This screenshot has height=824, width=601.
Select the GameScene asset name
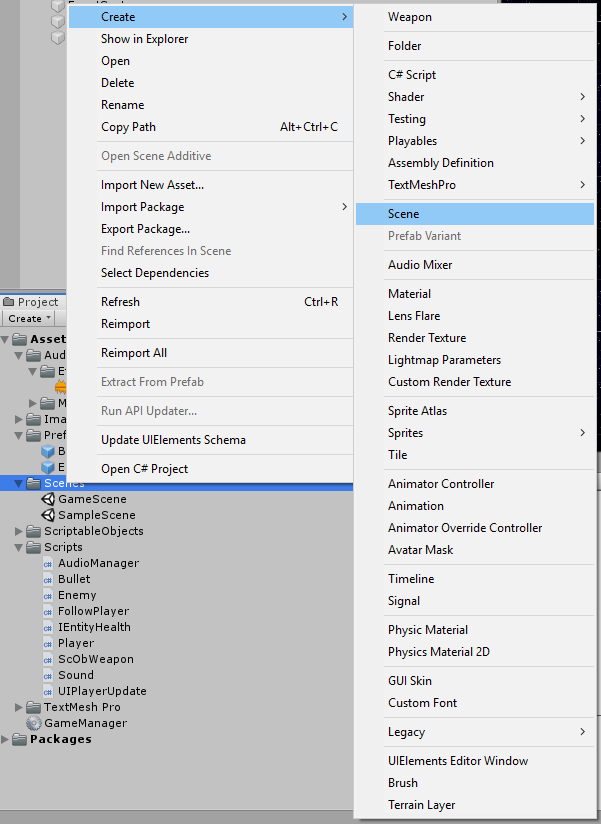click(x=92, y=499)
